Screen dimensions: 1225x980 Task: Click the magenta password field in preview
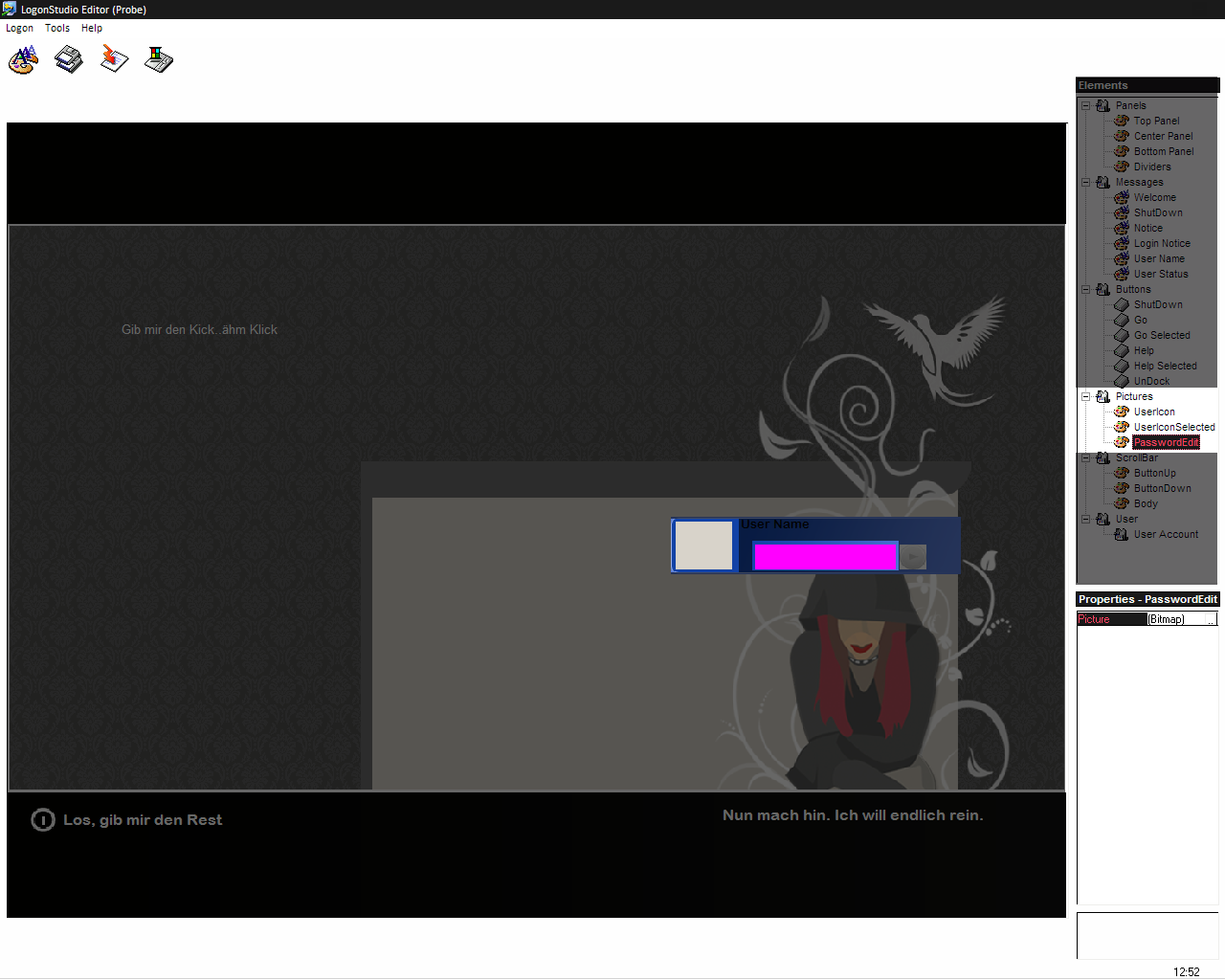tap(825, 557)
